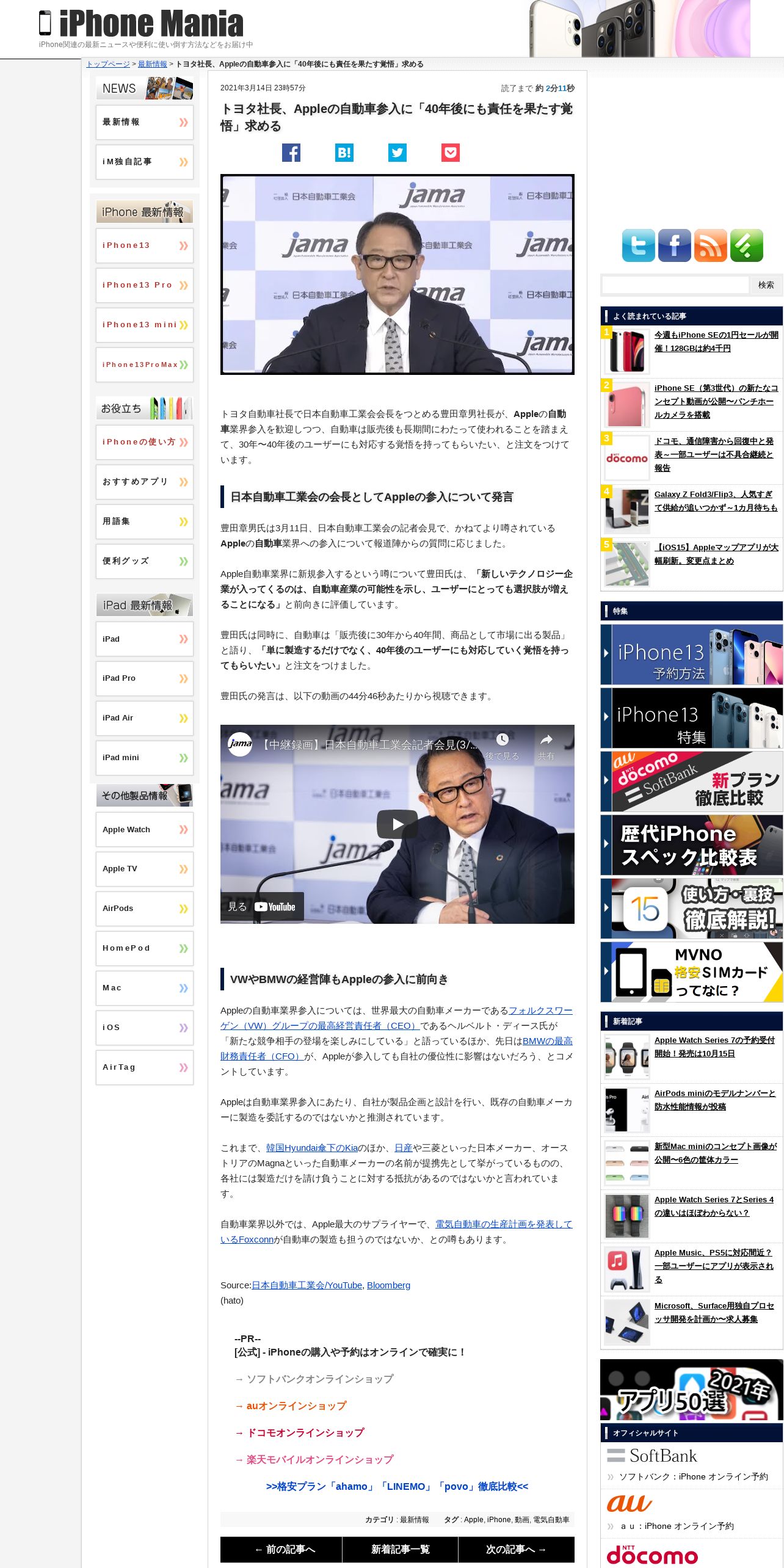Open 歴代iPhoneスペック比較表 banner
The height and width of the screenshot is (1568, 784).
click(692, 845)
